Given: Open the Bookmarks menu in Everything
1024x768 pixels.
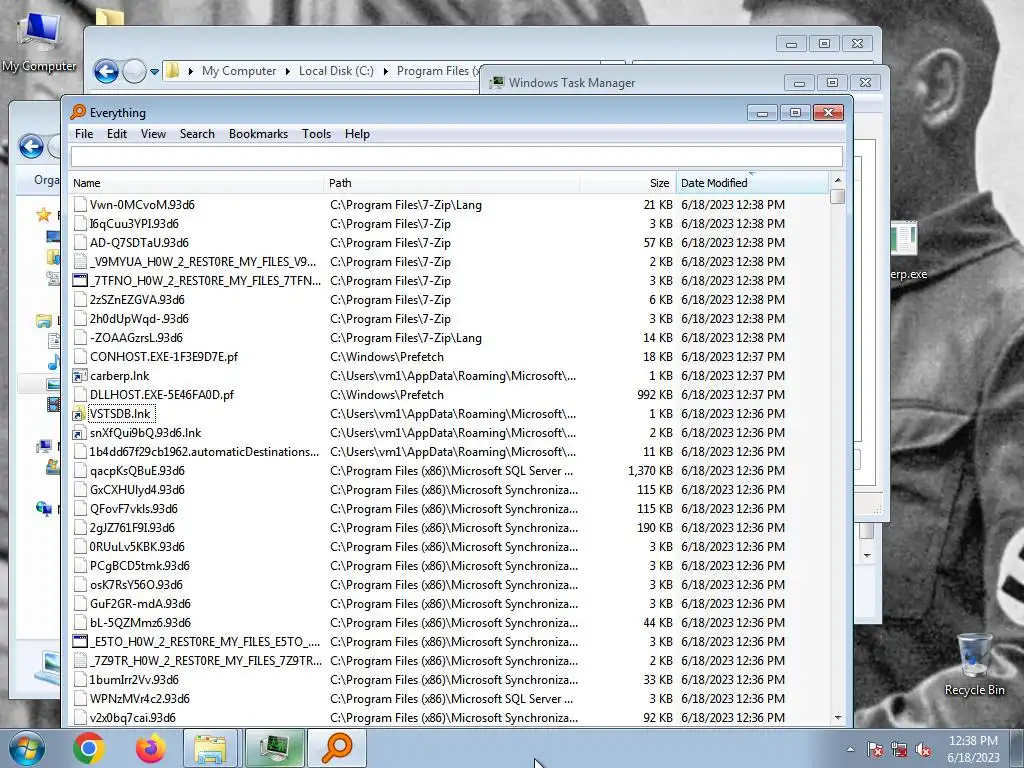Looking at the screenshot, I should [x=258, y=134].
